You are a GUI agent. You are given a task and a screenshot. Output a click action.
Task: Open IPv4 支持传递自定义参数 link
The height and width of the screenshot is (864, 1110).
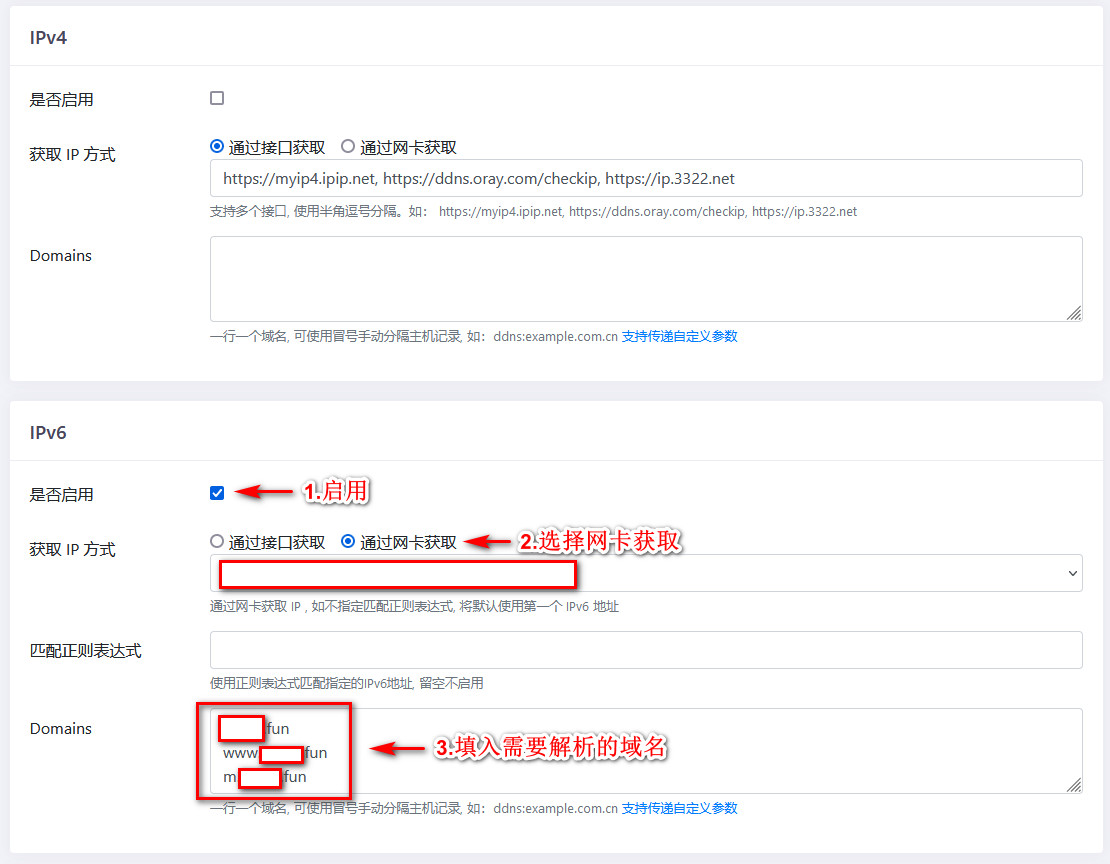(679, 336)
